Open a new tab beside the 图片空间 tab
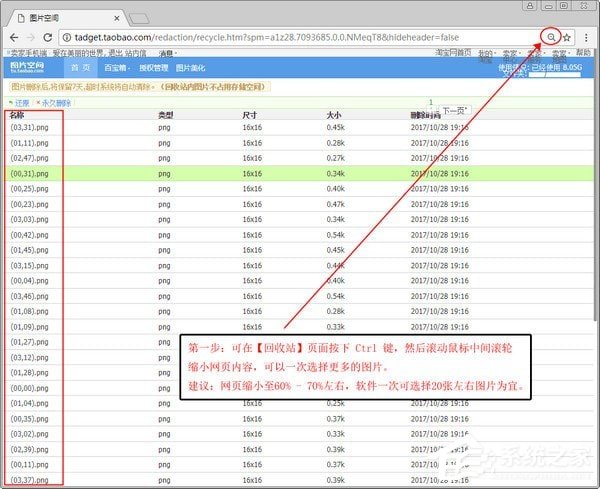 pyautogui.click(x=139, y=18)
